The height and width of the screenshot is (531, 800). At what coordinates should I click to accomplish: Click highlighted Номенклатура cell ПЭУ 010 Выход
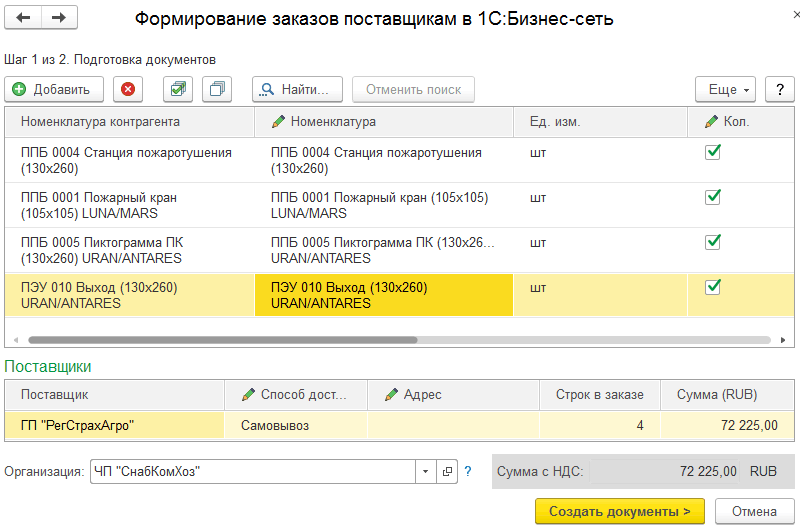coord(384,295)
